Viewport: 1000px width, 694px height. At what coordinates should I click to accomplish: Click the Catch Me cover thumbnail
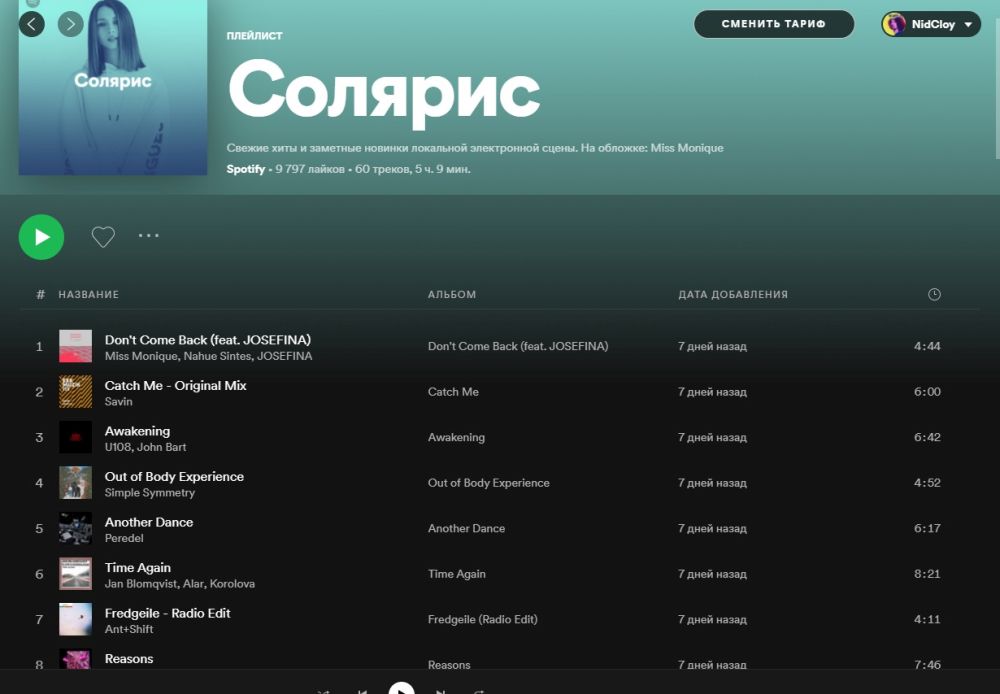(75, 392)
